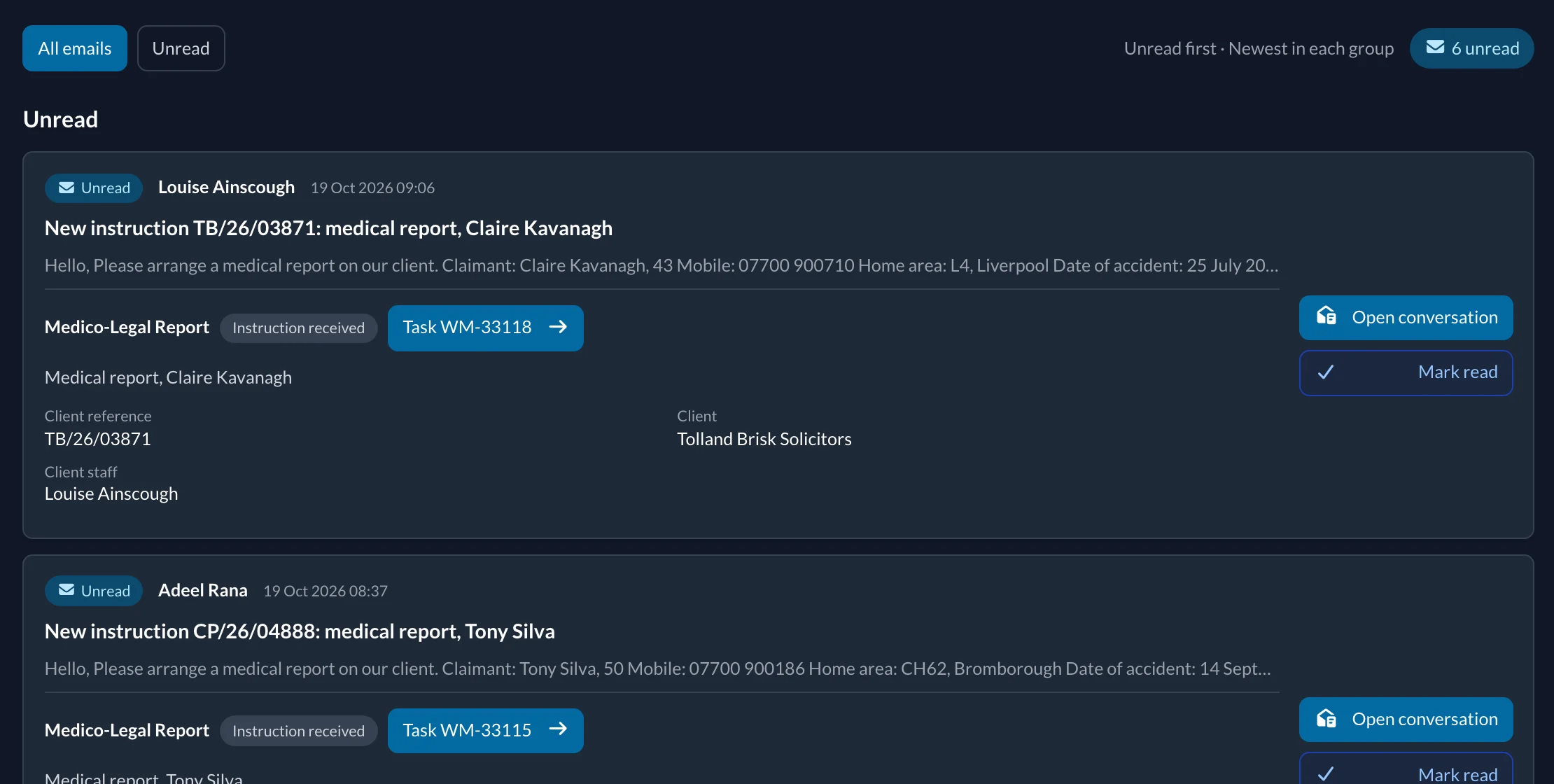Click the timestamp 19 Oct 2026 09:06
The height and width of the screenshot is (784, 1554).
(372, 188)
